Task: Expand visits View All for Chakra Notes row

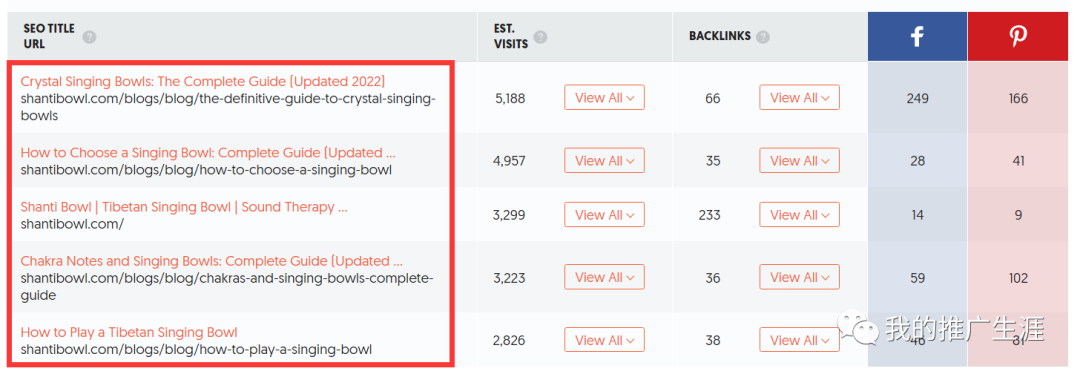Action: (604, 277)
